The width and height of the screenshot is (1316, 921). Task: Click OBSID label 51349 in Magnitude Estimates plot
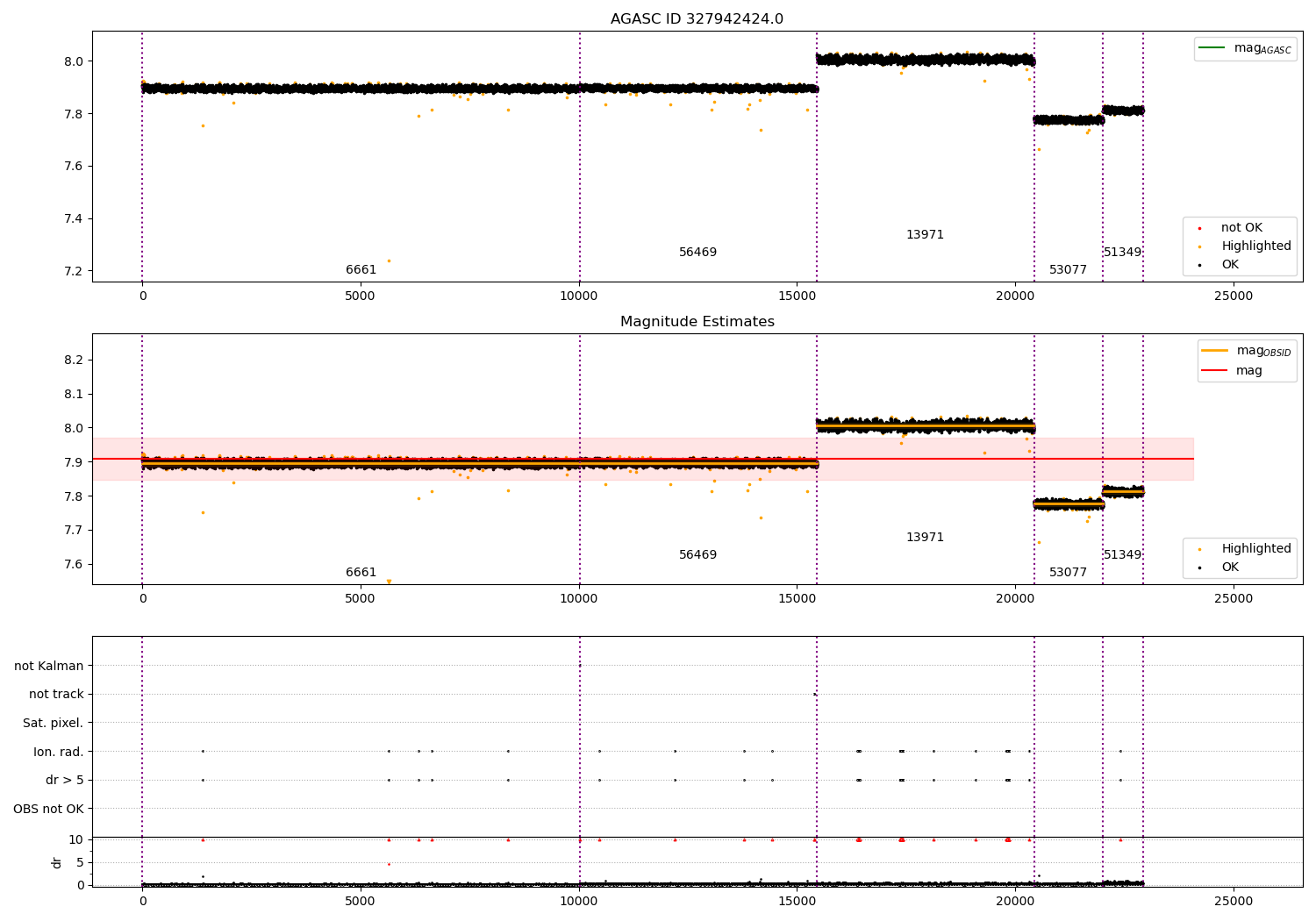[x=1122, y=554]
